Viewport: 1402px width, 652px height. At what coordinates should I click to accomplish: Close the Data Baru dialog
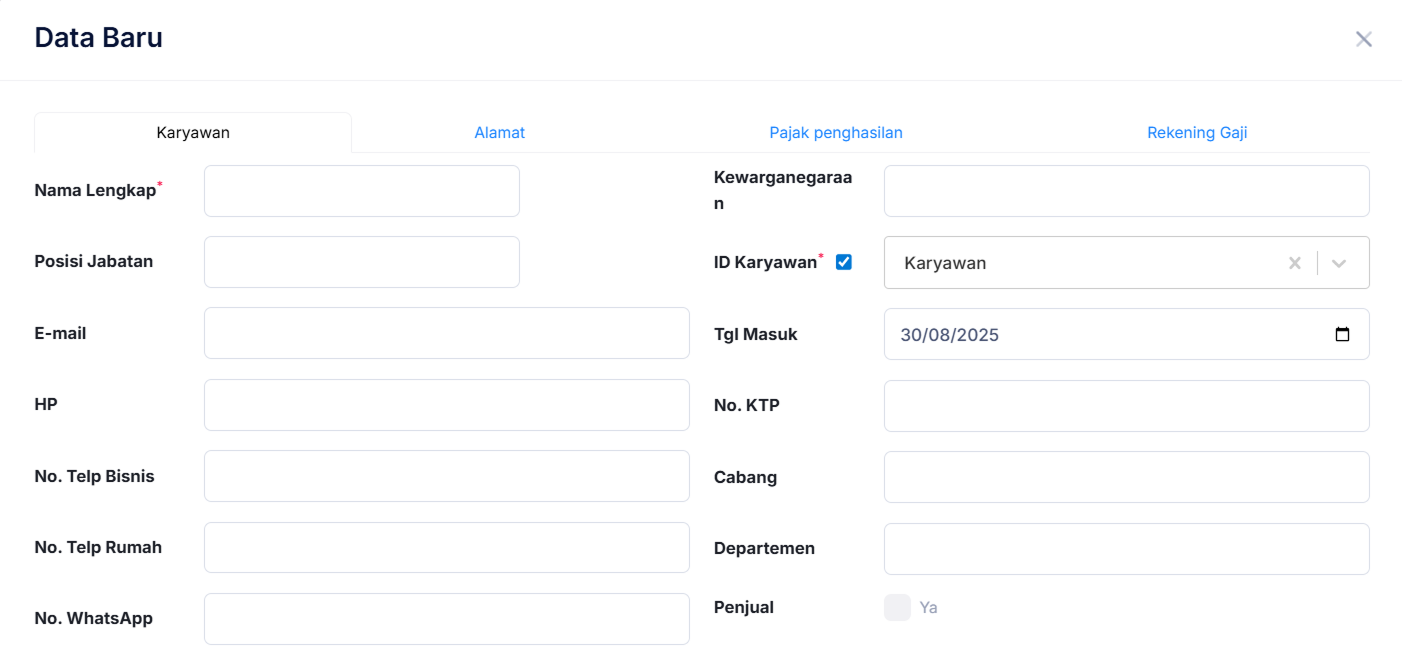1363,39
